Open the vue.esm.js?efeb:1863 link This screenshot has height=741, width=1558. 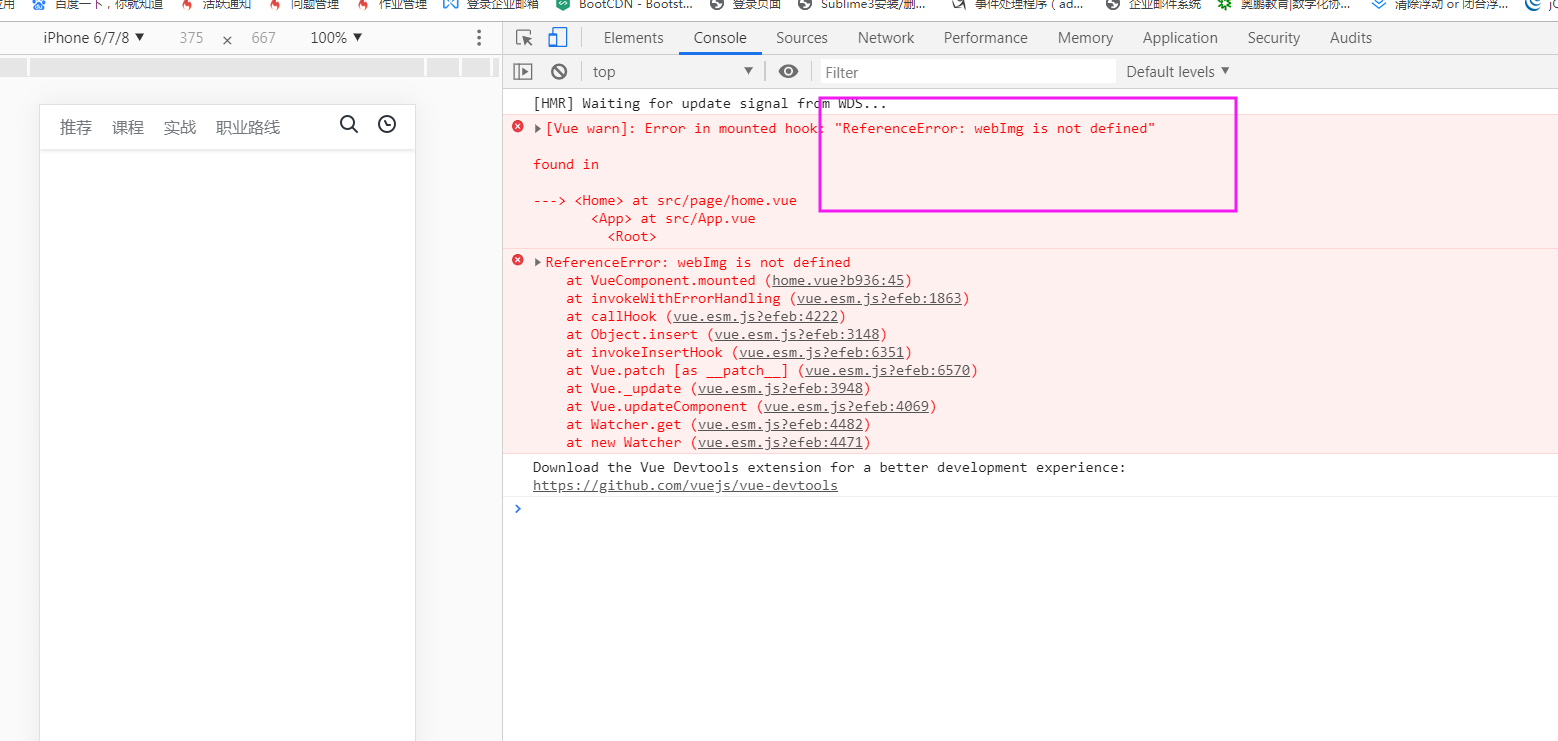click(879, 298)
